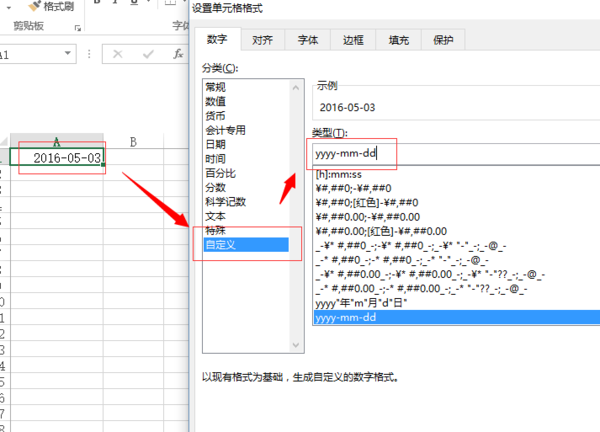Click column B header
The height and width of the screenshot is (432, 600).
click(133, 143)
